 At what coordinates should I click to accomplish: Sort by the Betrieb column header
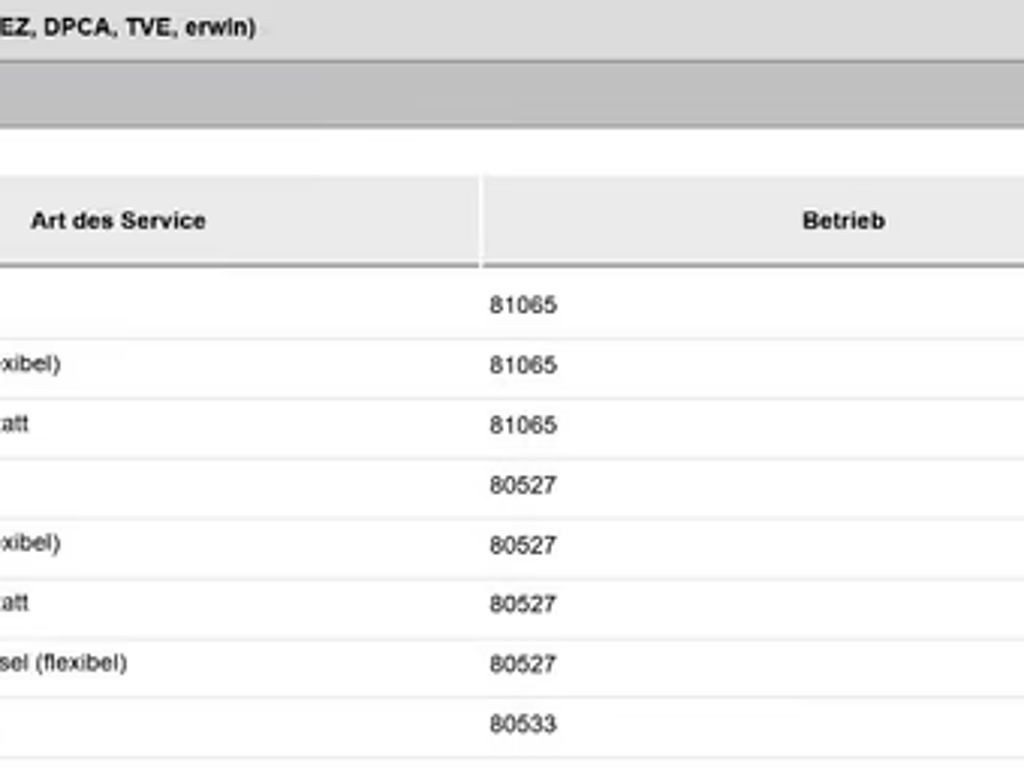pyautogui.click(x=843, y=221)
